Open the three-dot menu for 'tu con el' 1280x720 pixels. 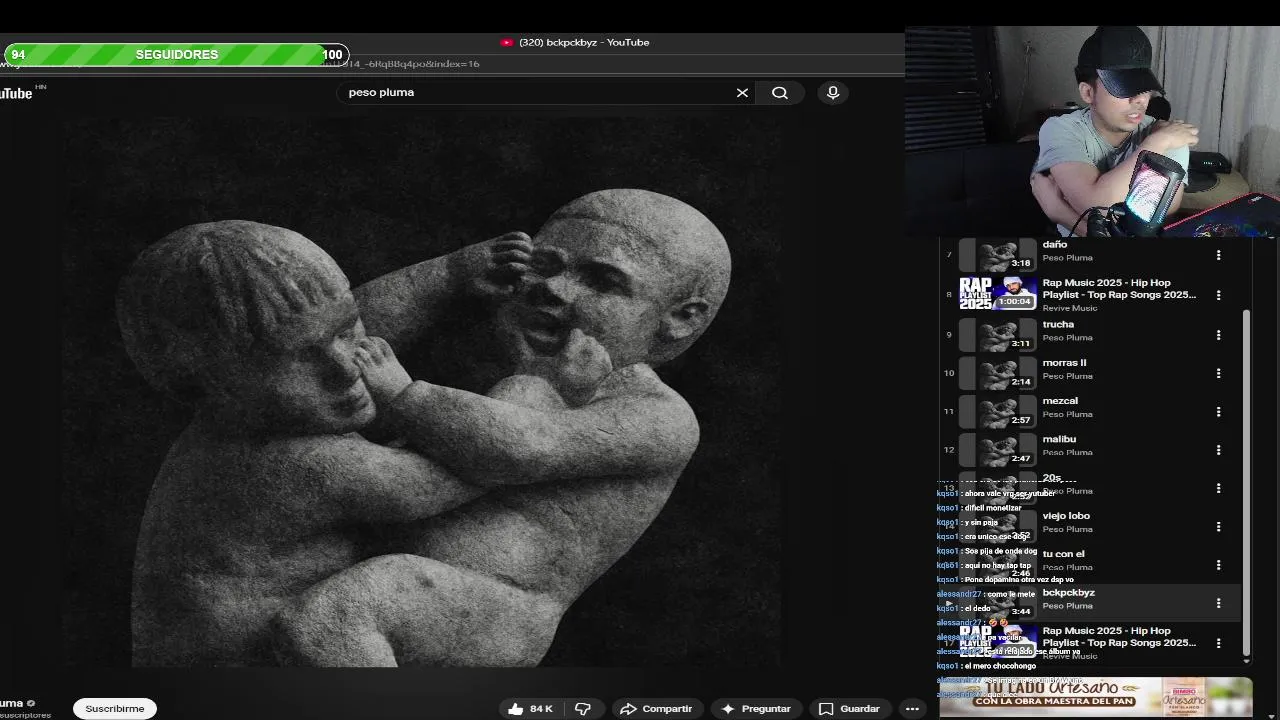(x=1218, y=565)
